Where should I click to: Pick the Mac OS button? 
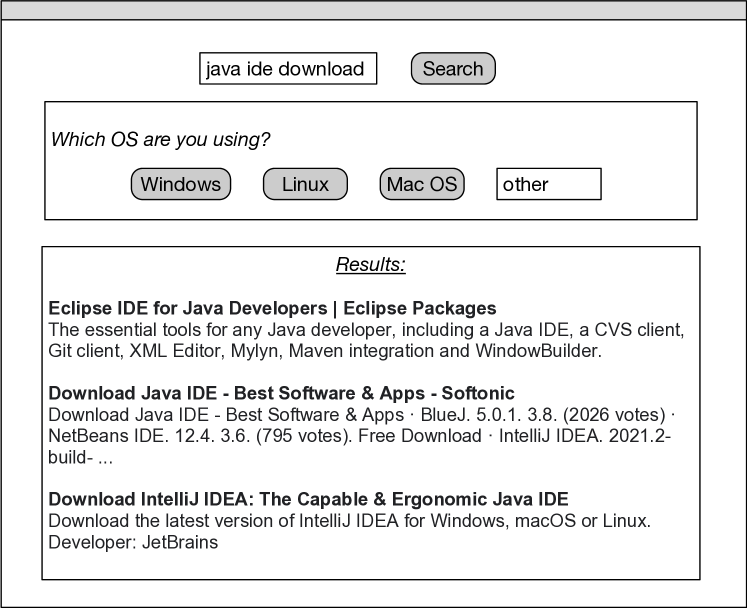click(x=422, y=184)
